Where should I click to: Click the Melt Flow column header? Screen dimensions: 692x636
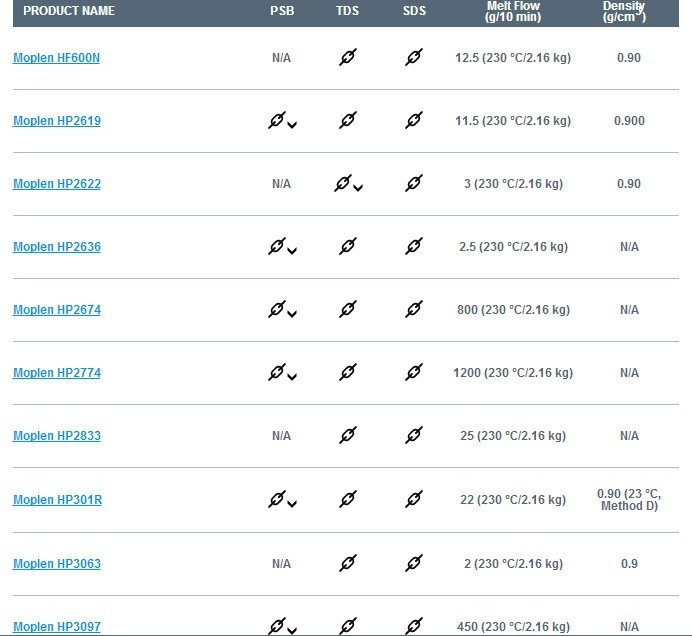pyautogui.click(x=513, y=11)
